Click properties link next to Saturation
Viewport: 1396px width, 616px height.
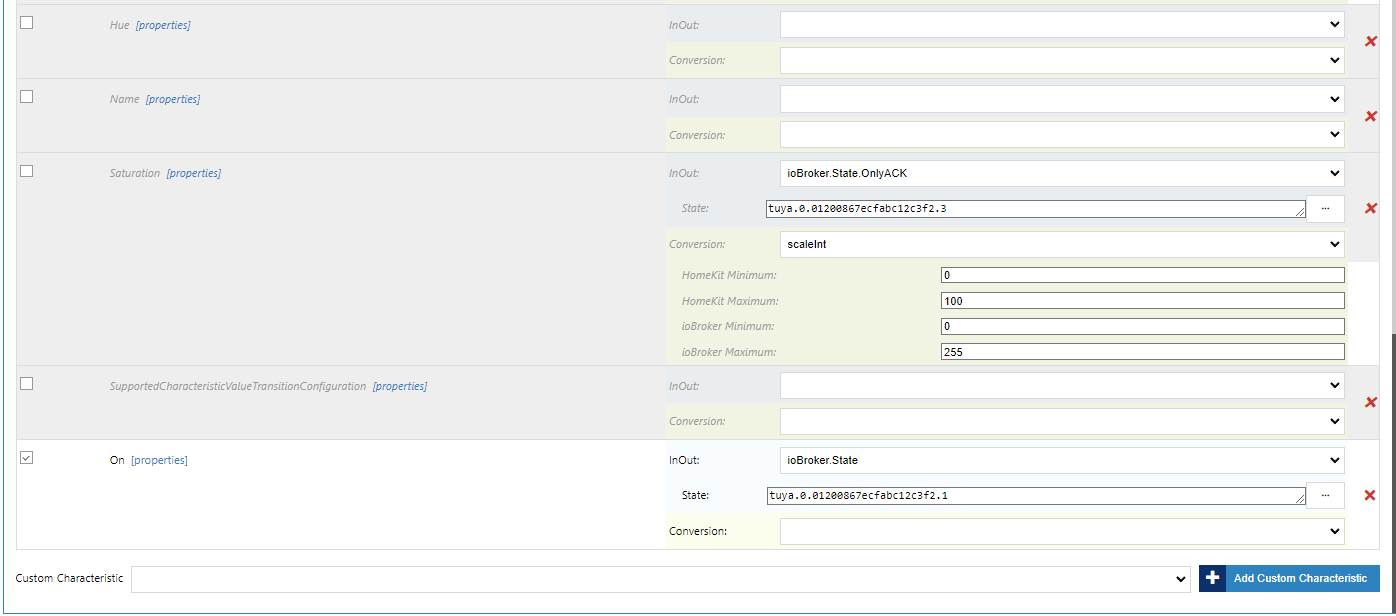pyautogui.click(x=194, y=173)
